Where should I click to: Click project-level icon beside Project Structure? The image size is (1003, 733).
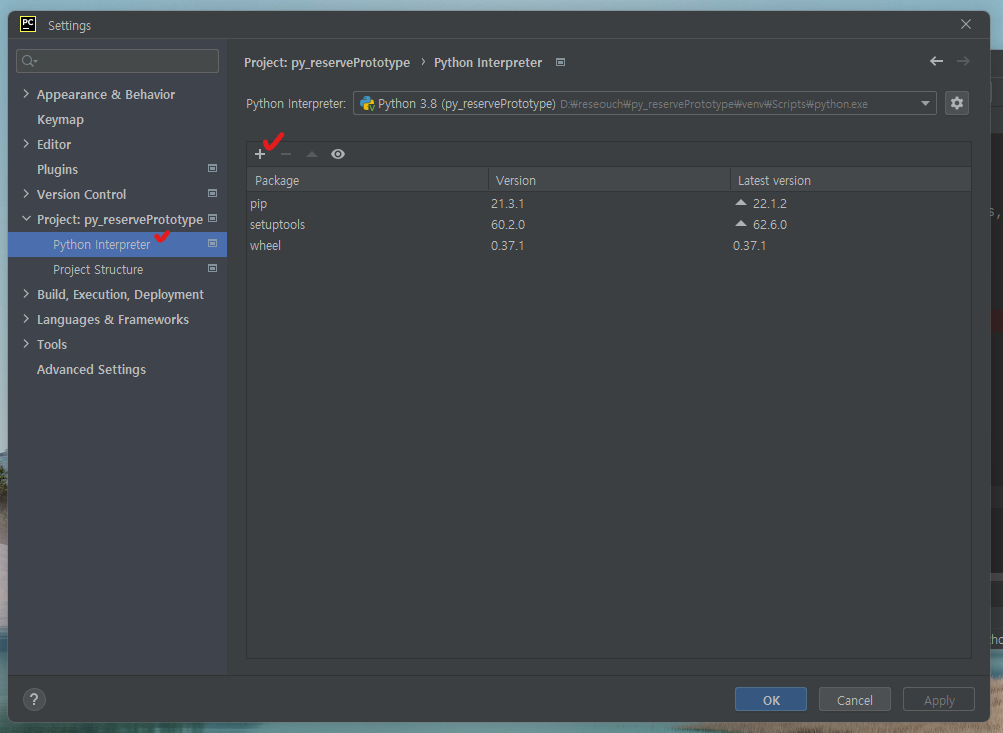coord(212,269)
